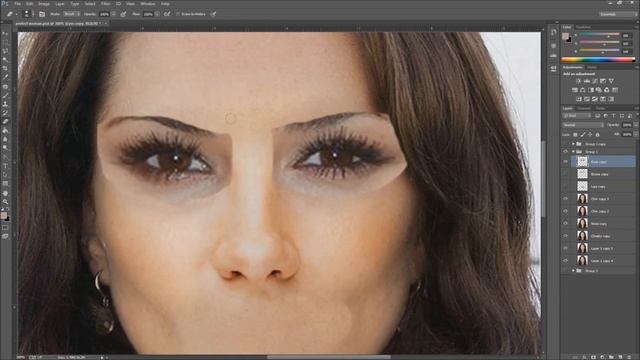The height and width of the screenshot is (360, 640).
Task: Expand the Group 2 folder
Action: (x=573, y=271)
